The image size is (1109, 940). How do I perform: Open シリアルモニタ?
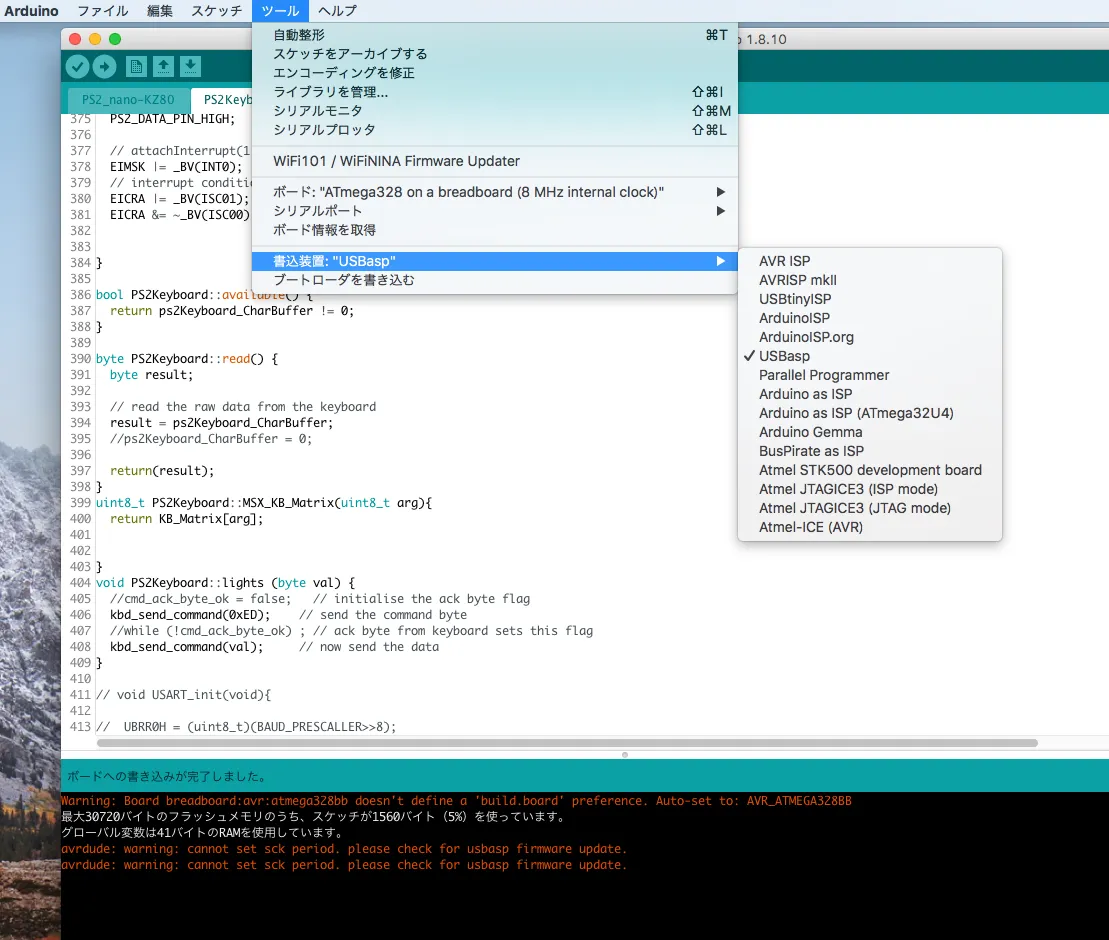(x=494, y=111)
